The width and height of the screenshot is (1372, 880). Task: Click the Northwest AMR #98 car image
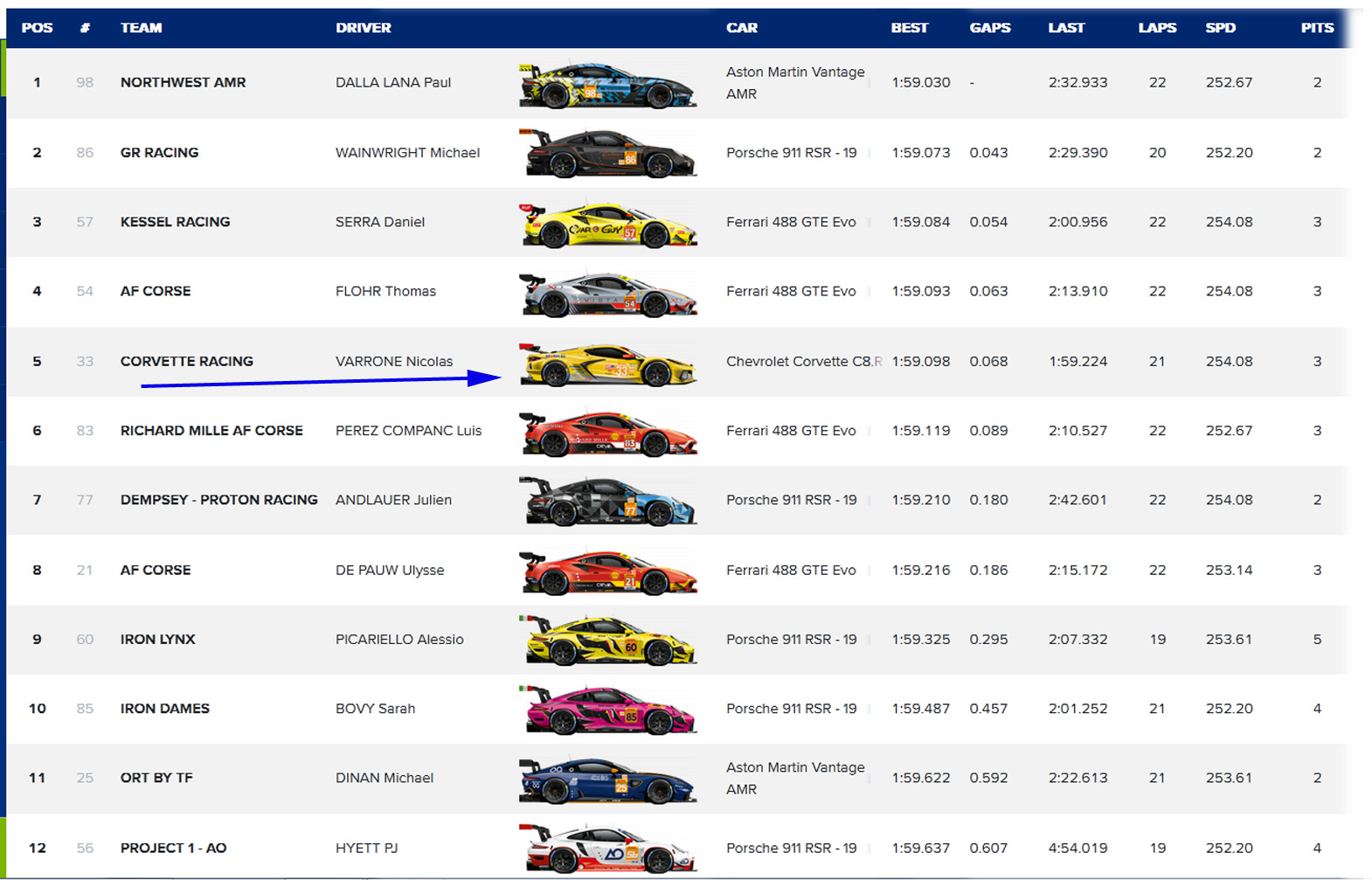tap(607, 85)
